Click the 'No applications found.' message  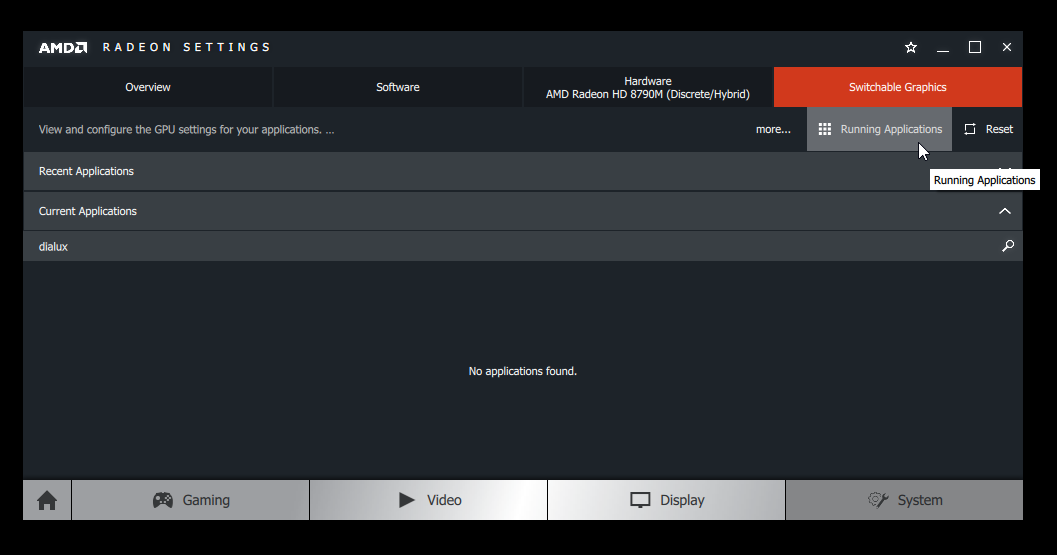point(522,371)
